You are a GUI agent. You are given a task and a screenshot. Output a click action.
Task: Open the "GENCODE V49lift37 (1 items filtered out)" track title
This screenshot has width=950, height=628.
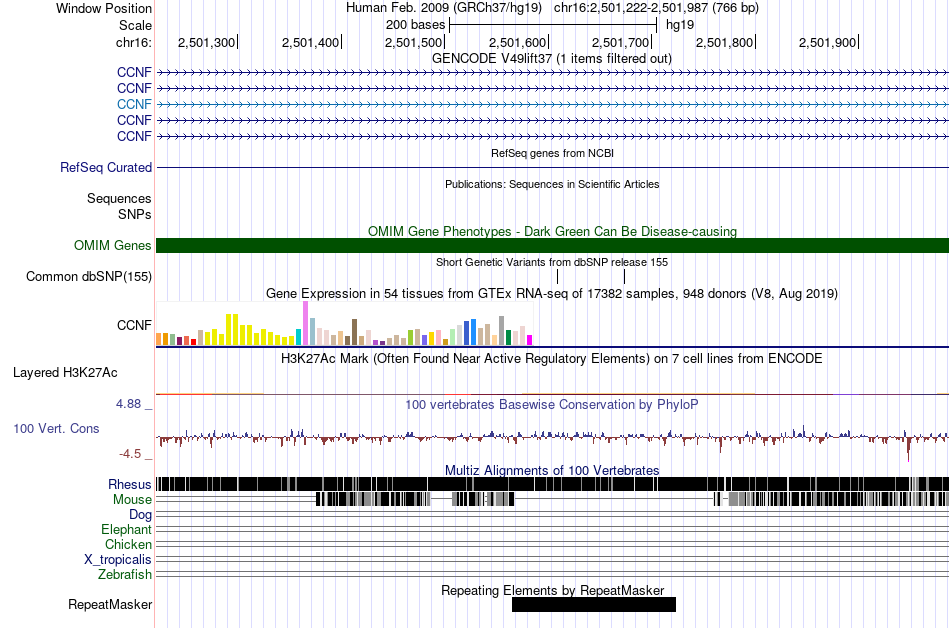click(x=552, y=59)
